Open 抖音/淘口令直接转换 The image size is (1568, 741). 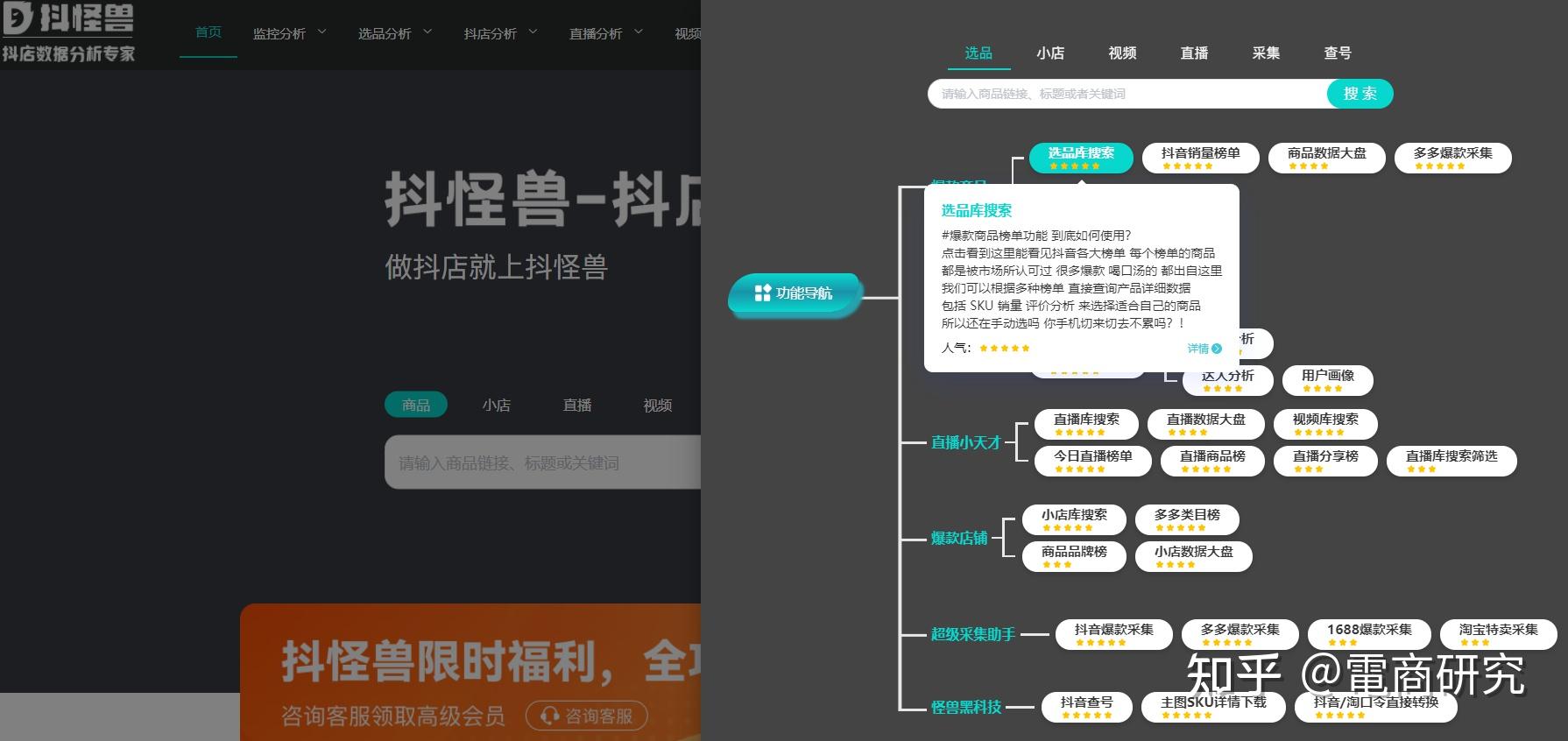tap(1376, 707)
